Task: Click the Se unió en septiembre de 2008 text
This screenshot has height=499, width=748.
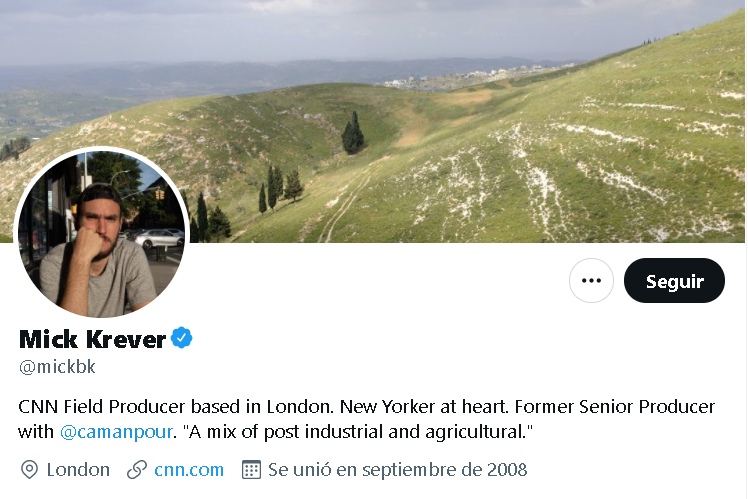Action: point(397,469)
